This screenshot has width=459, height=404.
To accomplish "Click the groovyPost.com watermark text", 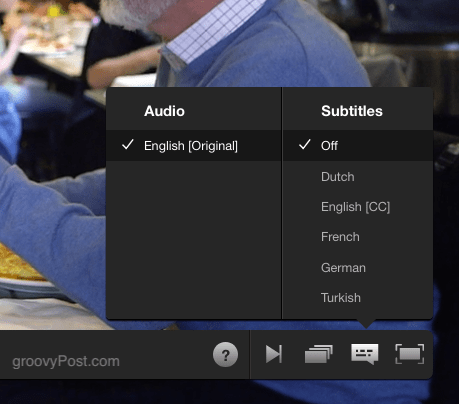I will [x=66, y=361].
